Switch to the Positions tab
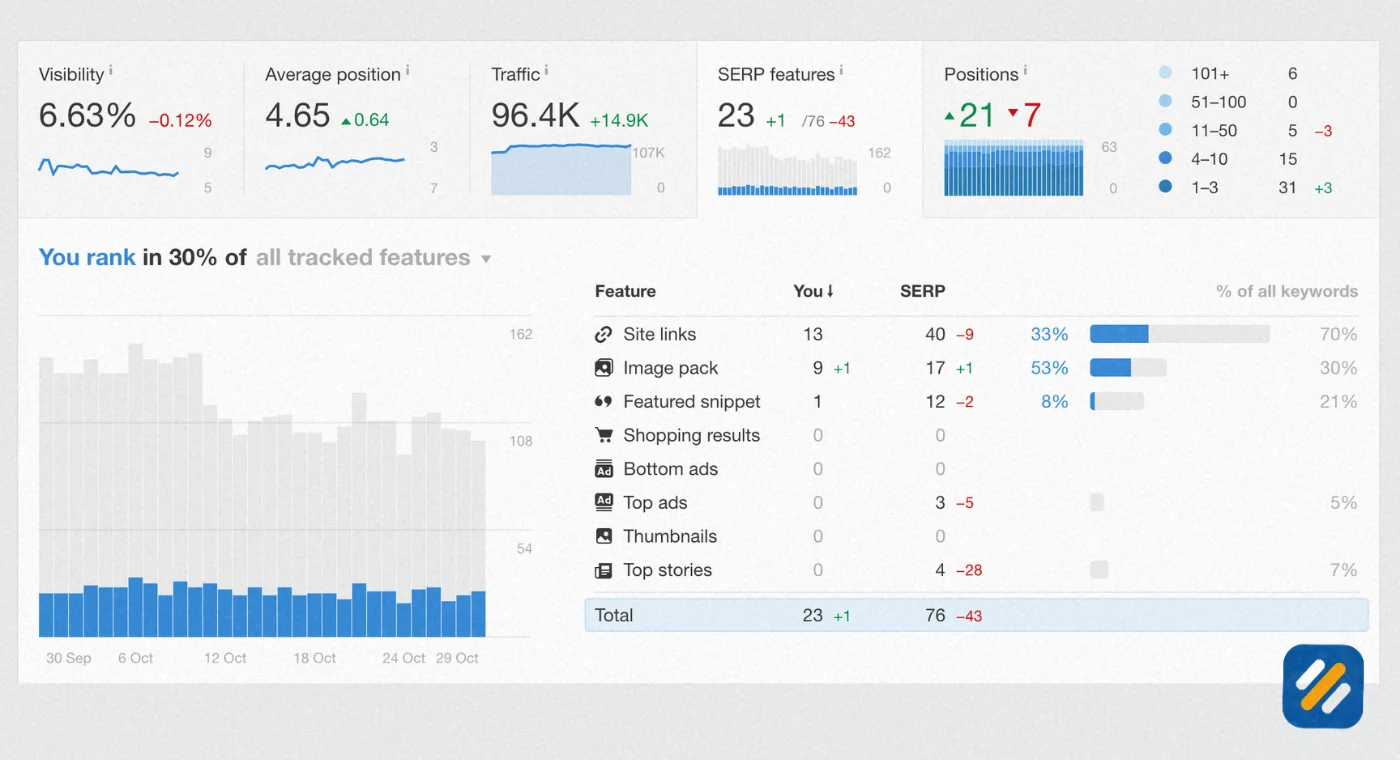 point(1150,130)
